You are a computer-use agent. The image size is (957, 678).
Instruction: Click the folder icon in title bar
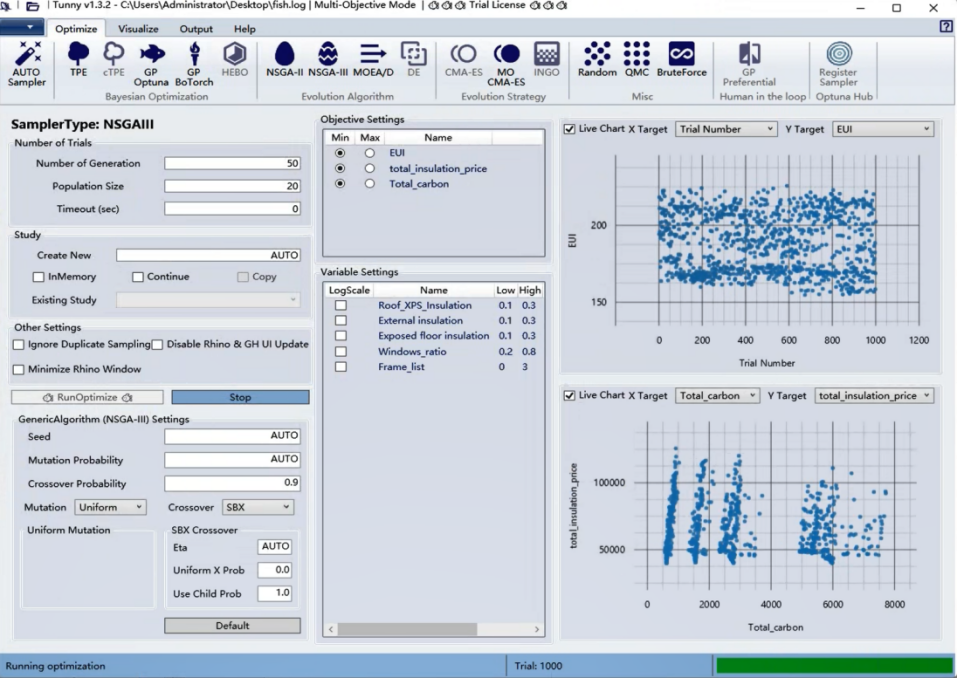pos(32,6)
